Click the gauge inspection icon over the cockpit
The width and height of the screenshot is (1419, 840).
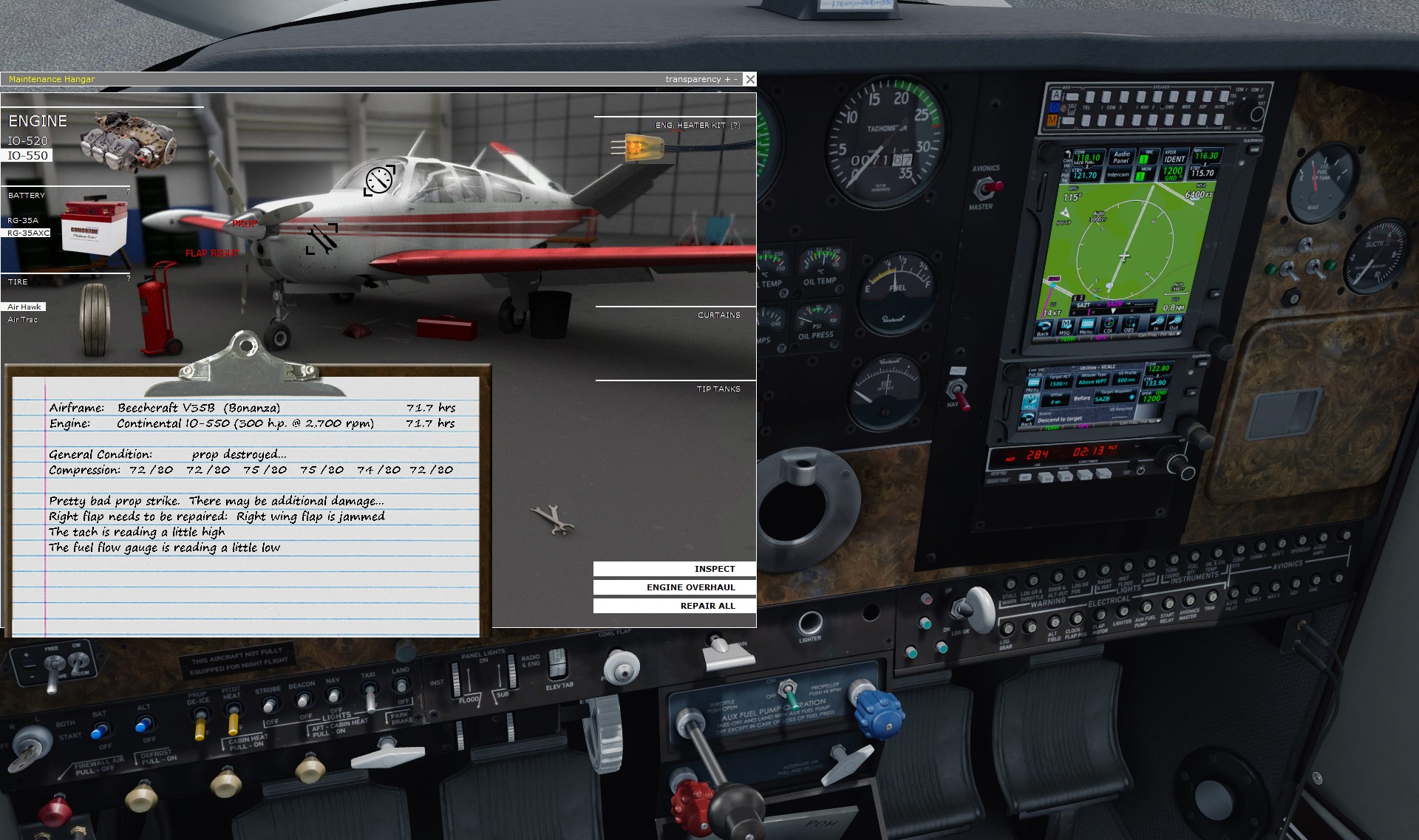(x=379, y=180)
